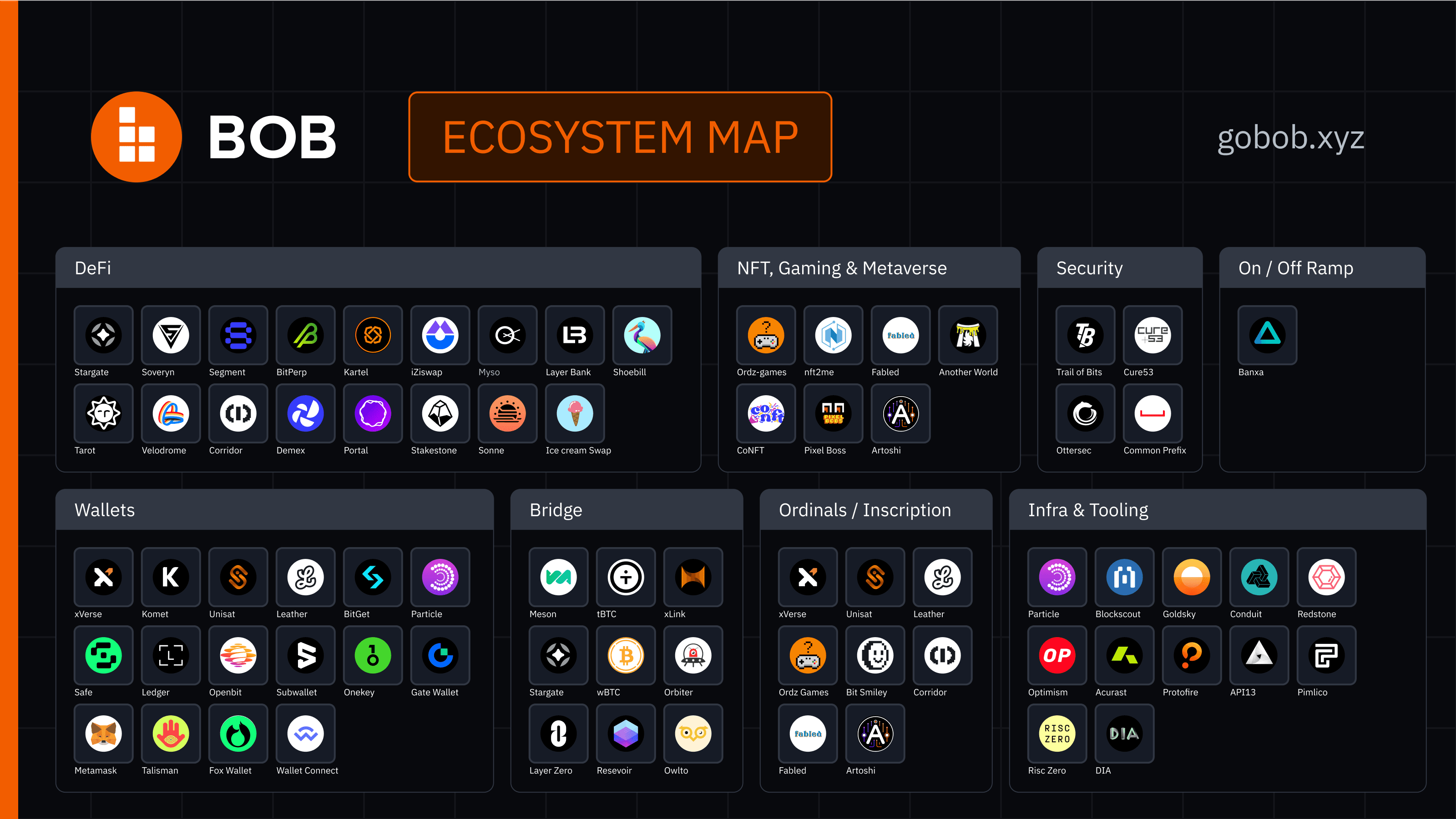Screen dimensions: 1456x819
Task: Click the tBTC icon
Action: 626,577
